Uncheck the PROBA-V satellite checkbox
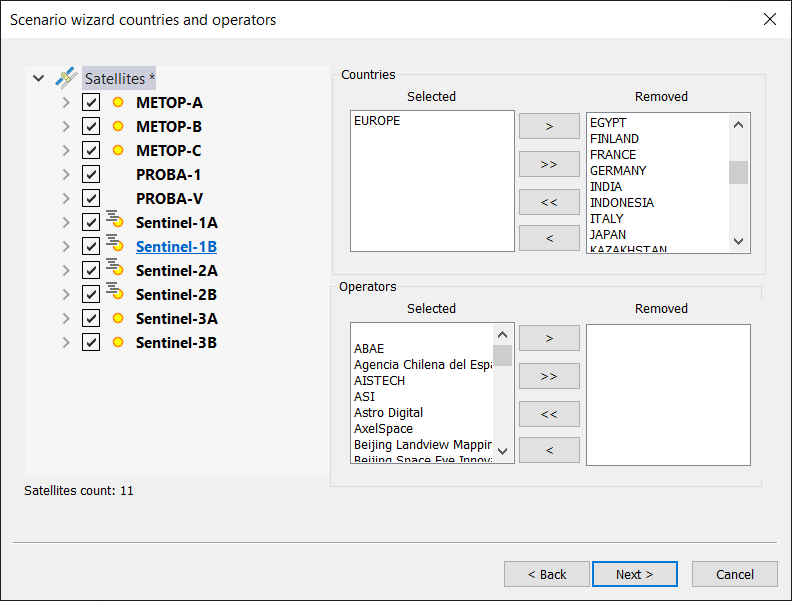 91,198
